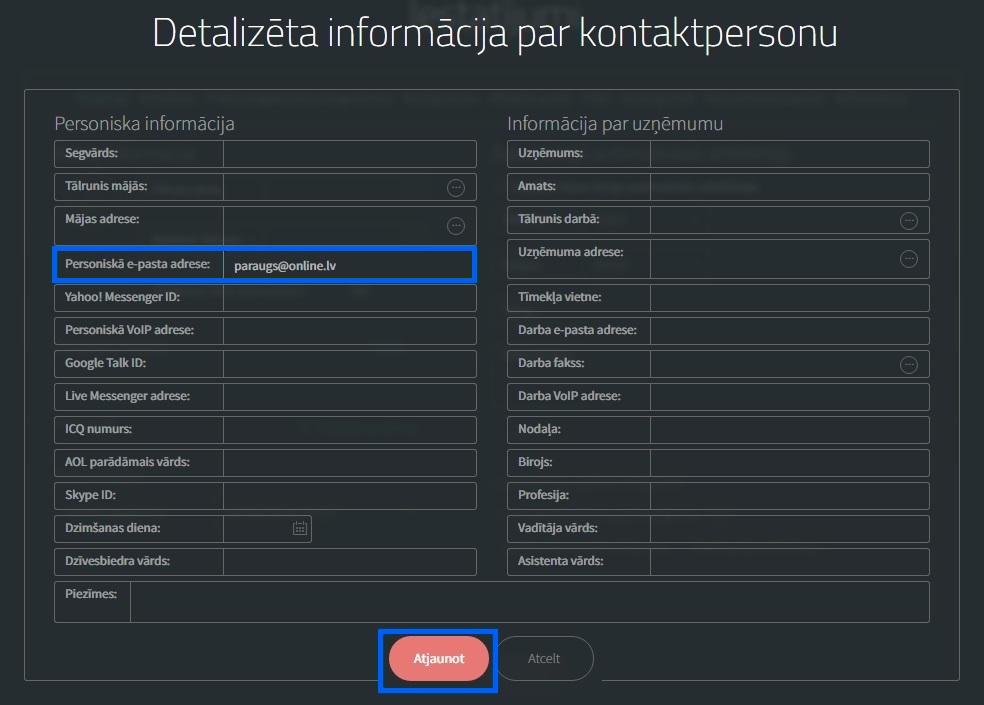Screen dimensions: 984x705
Task: Click the Google Talk ID field
Action: [350, 364]
